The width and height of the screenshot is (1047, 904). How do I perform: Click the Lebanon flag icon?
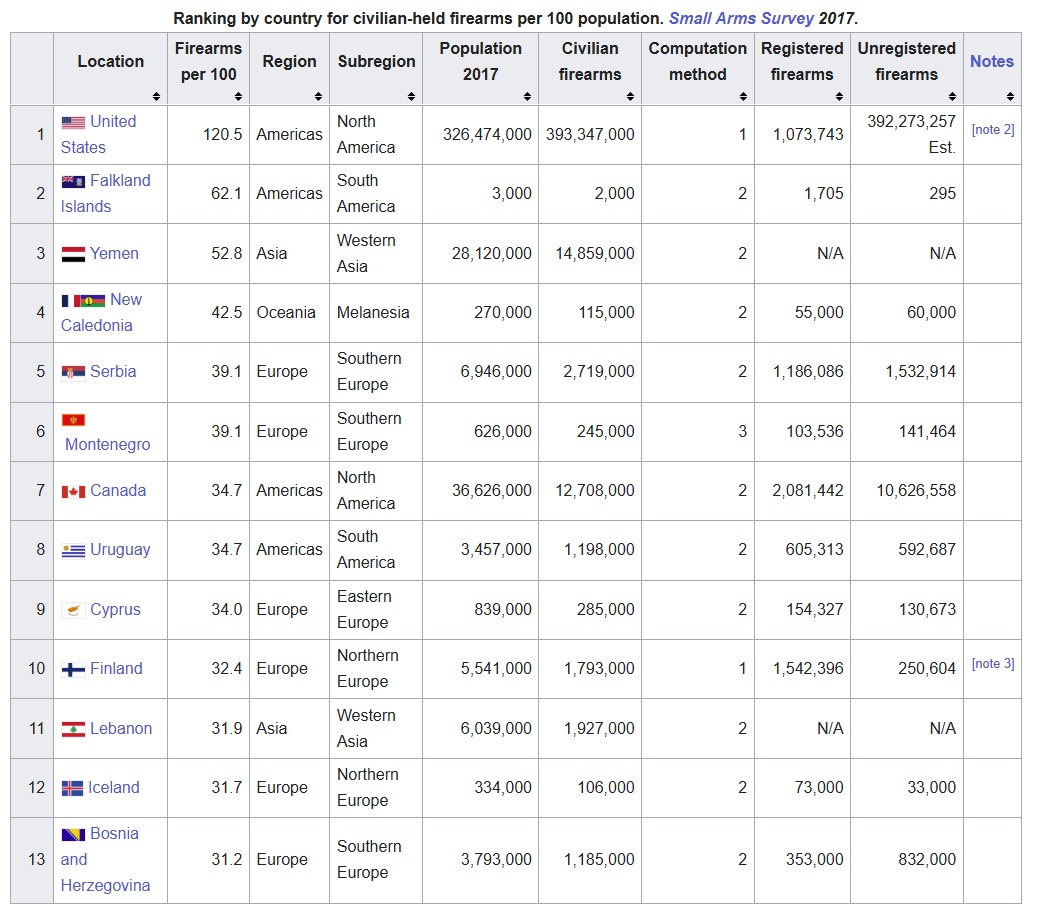(x=73, y=729)
